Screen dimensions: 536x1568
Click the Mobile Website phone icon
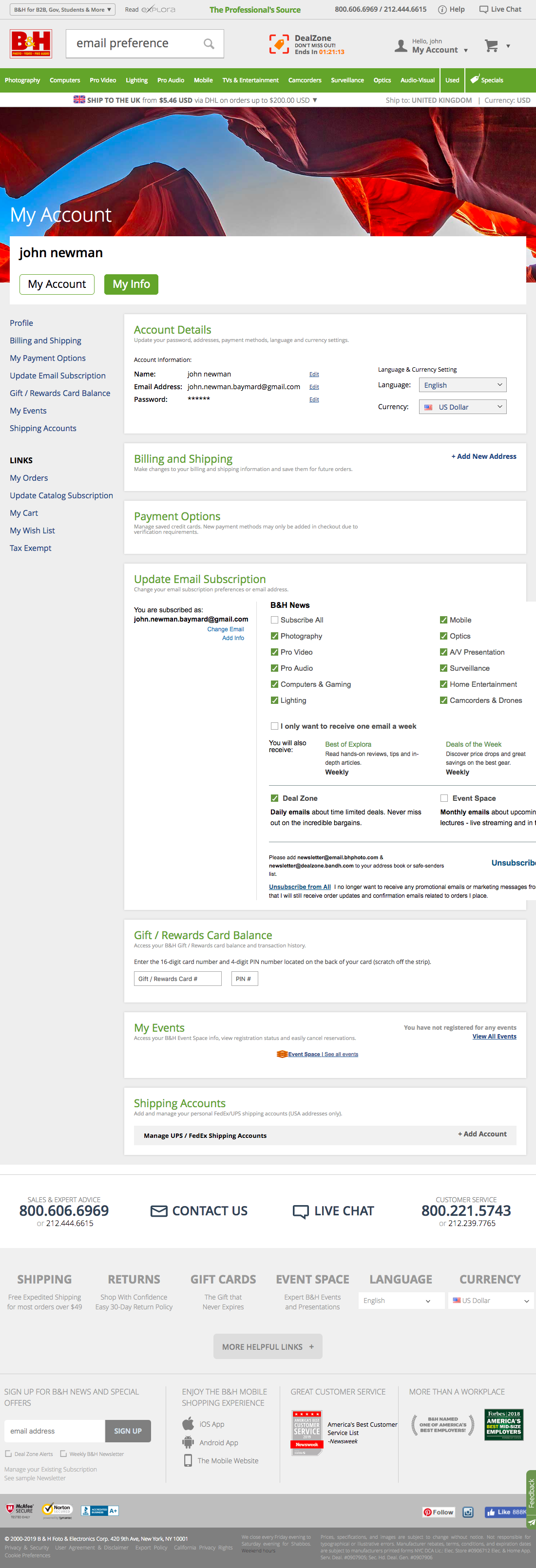click(x=188, y=1460)
